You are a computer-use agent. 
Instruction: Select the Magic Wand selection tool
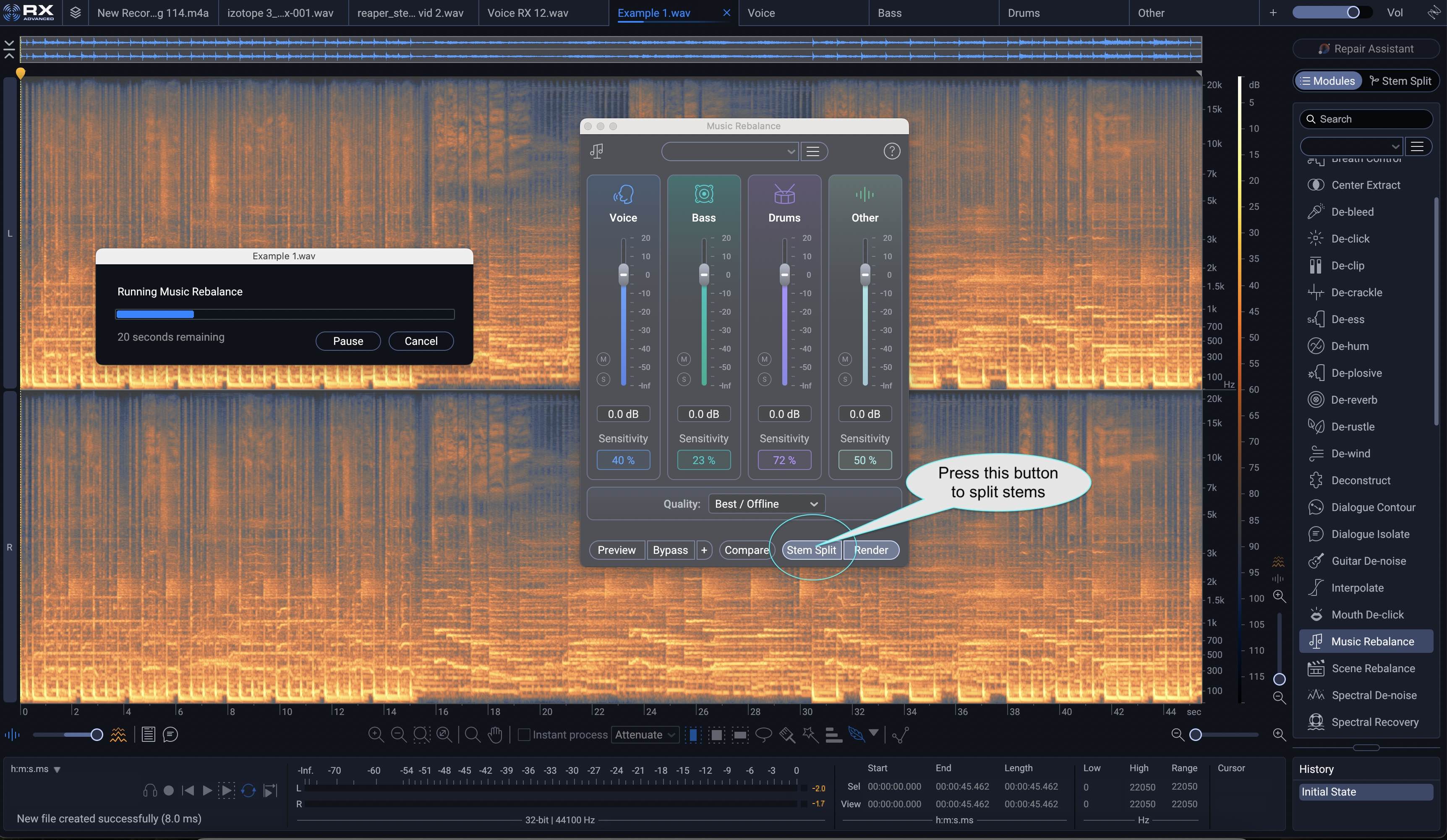(810, 735)
